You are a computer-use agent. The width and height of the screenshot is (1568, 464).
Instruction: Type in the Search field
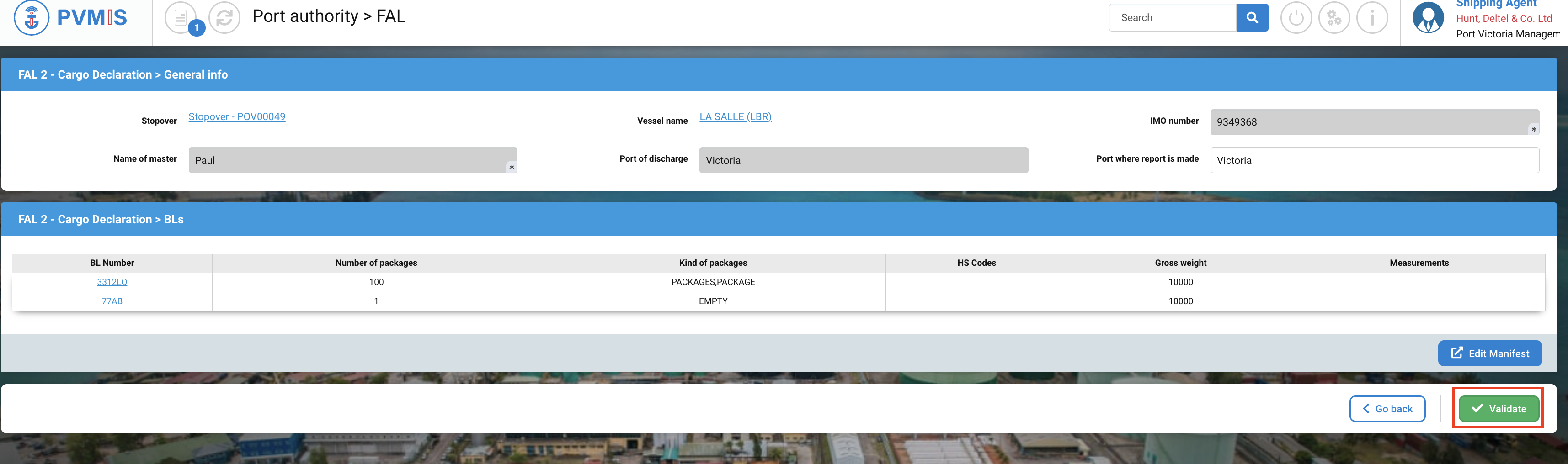click(1173, 18)
